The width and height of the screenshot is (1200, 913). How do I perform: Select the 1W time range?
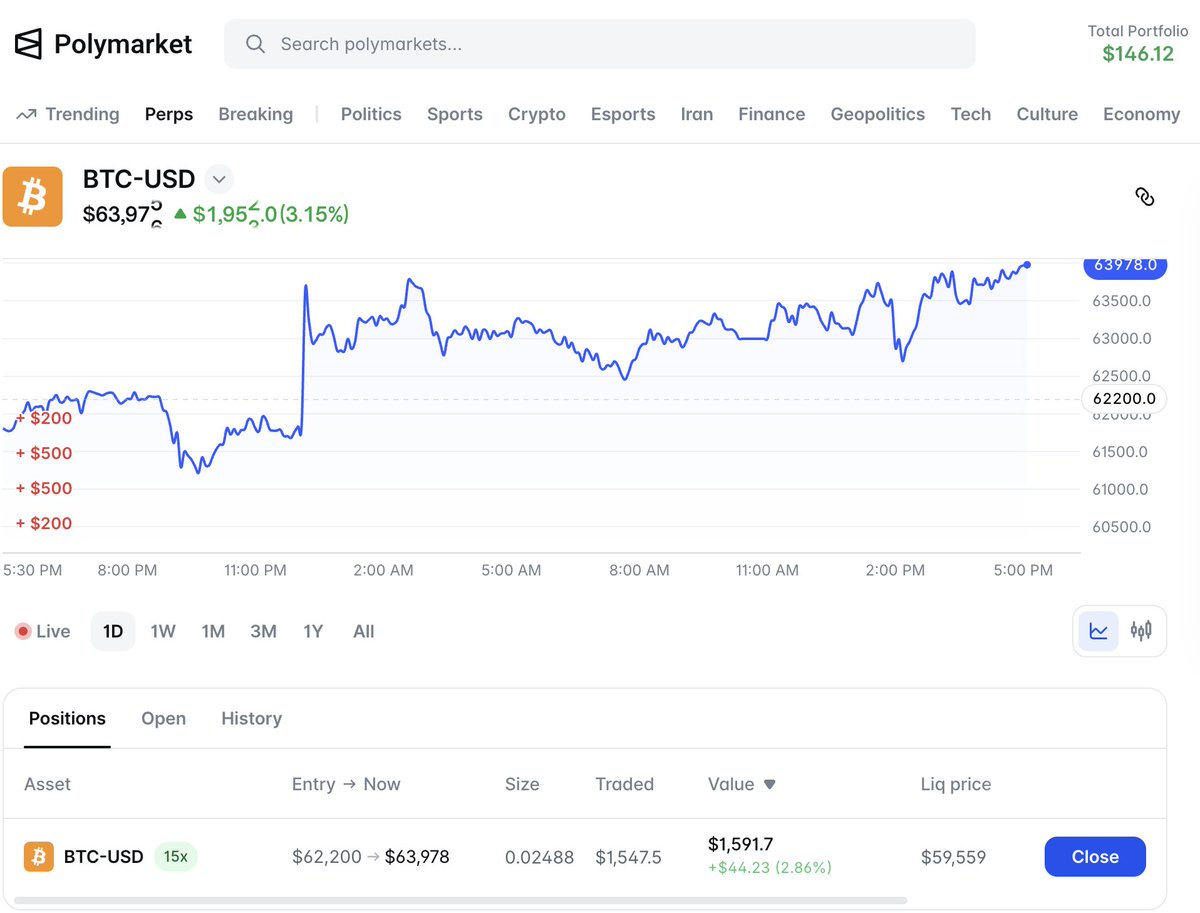163,631
